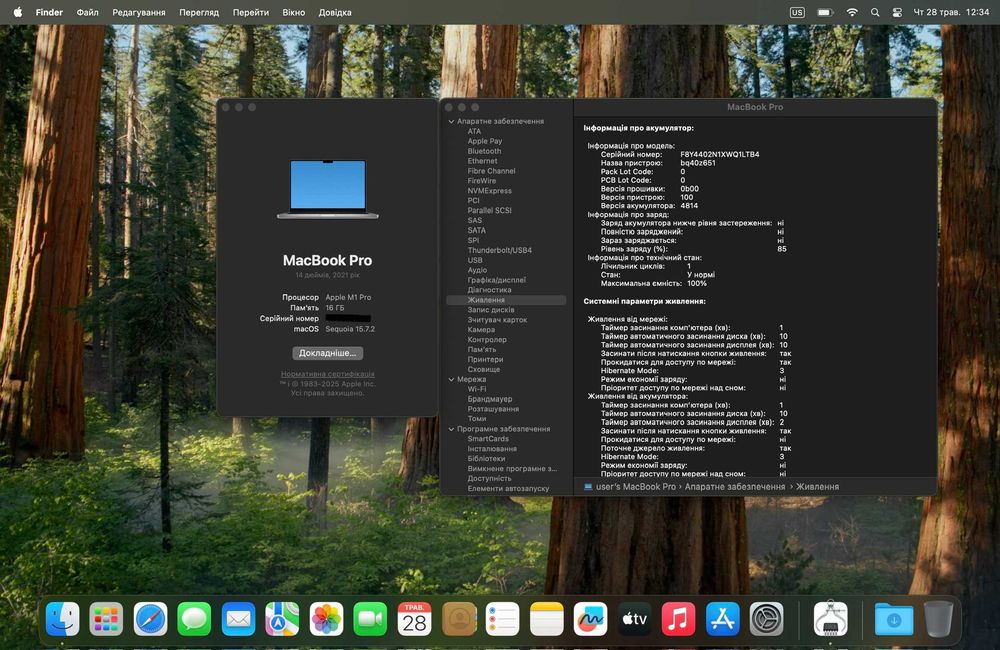
Task: Select Сховище in the sidebar
Action: [483, 369]
